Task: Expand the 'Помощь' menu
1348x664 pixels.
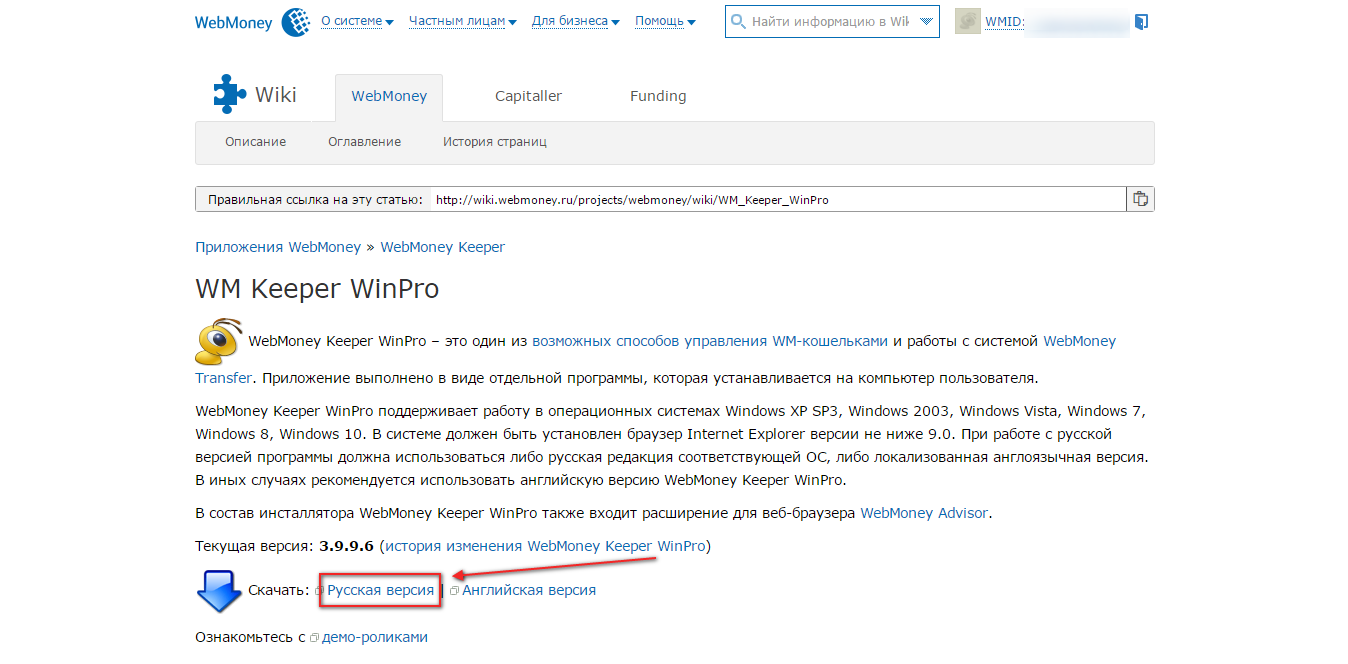Action: (666, 21)
